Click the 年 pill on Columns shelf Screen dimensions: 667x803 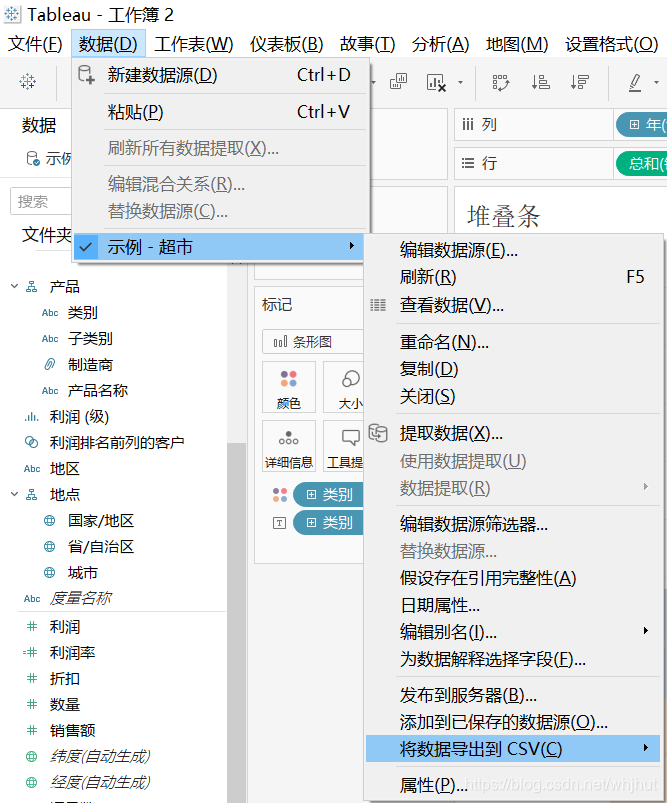click(642, 124)
